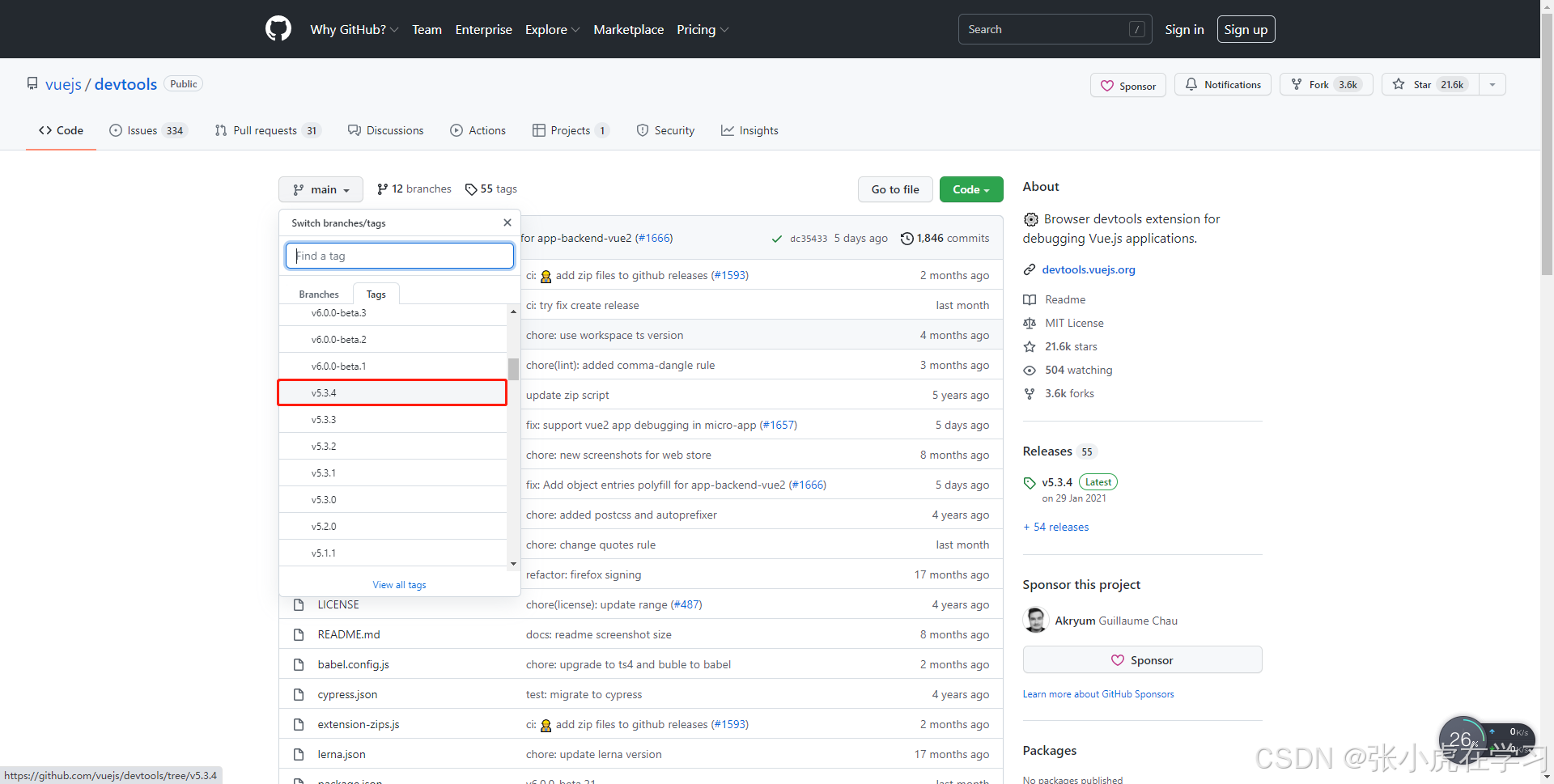Expand the Star lists dropdown arrow
Image resolution: width=1554 pixels, height=784 pixels.
tap(1492, 84)
